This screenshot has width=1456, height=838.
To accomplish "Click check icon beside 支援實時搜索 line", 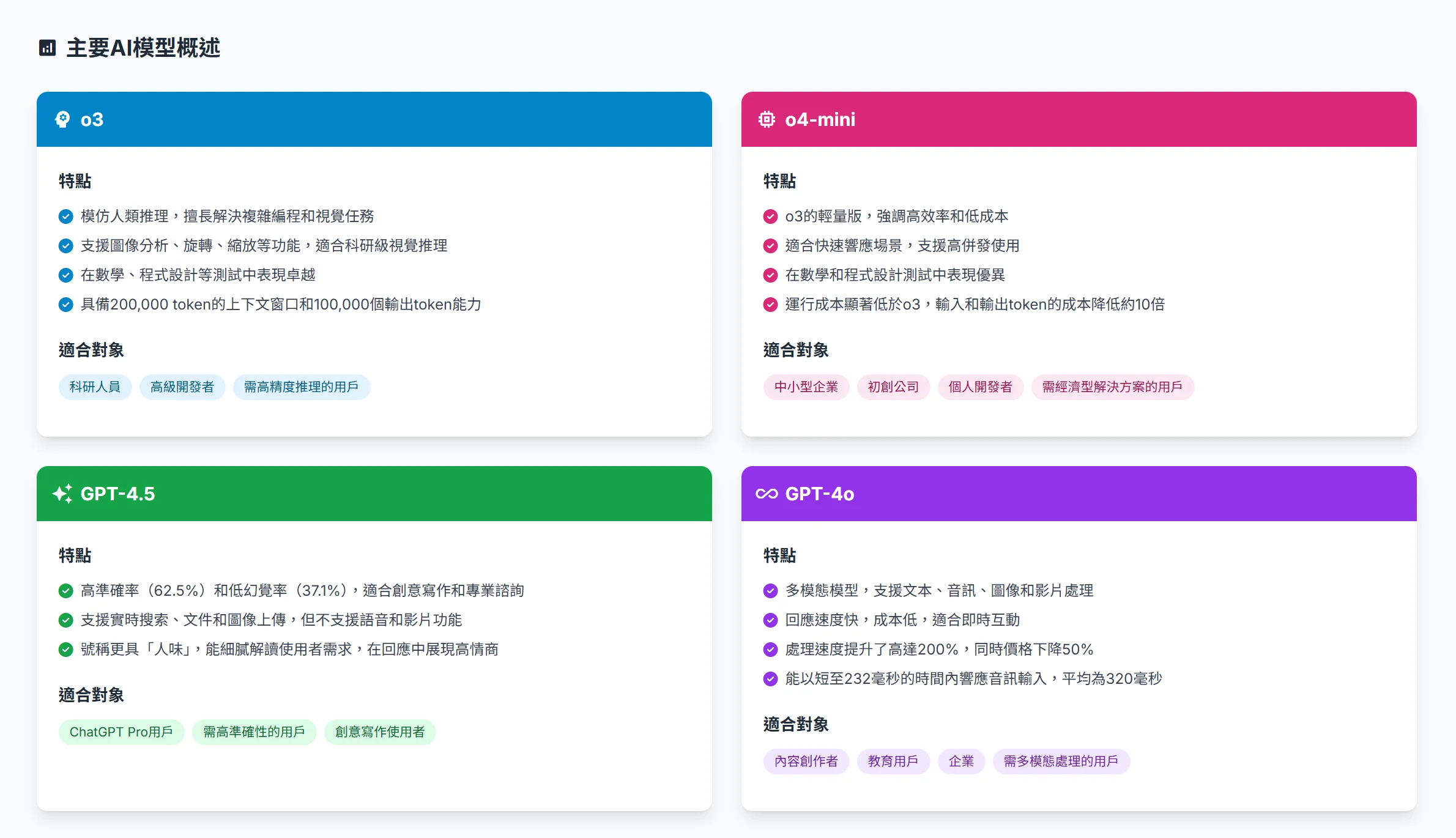I will click(x=66, y=620).
